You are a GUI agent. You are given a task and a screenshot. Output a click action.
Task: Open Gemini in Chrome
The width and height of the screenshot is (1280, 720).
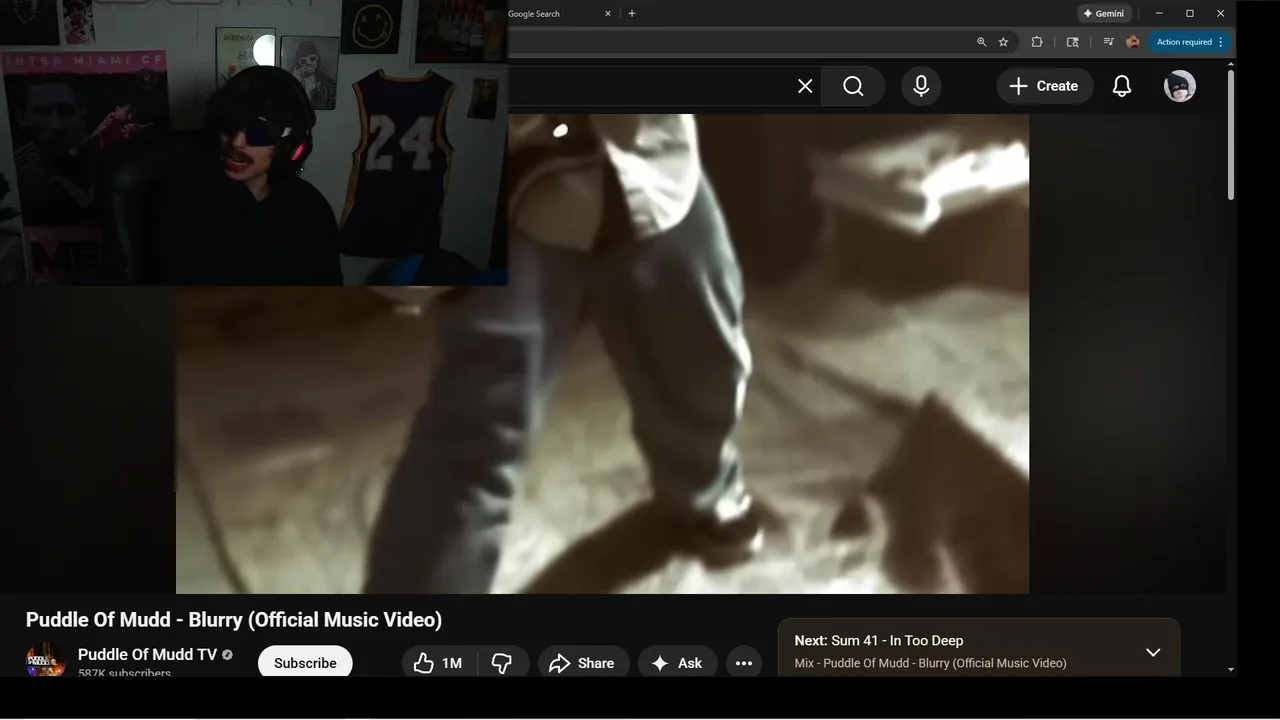(x=1104, y=14)
